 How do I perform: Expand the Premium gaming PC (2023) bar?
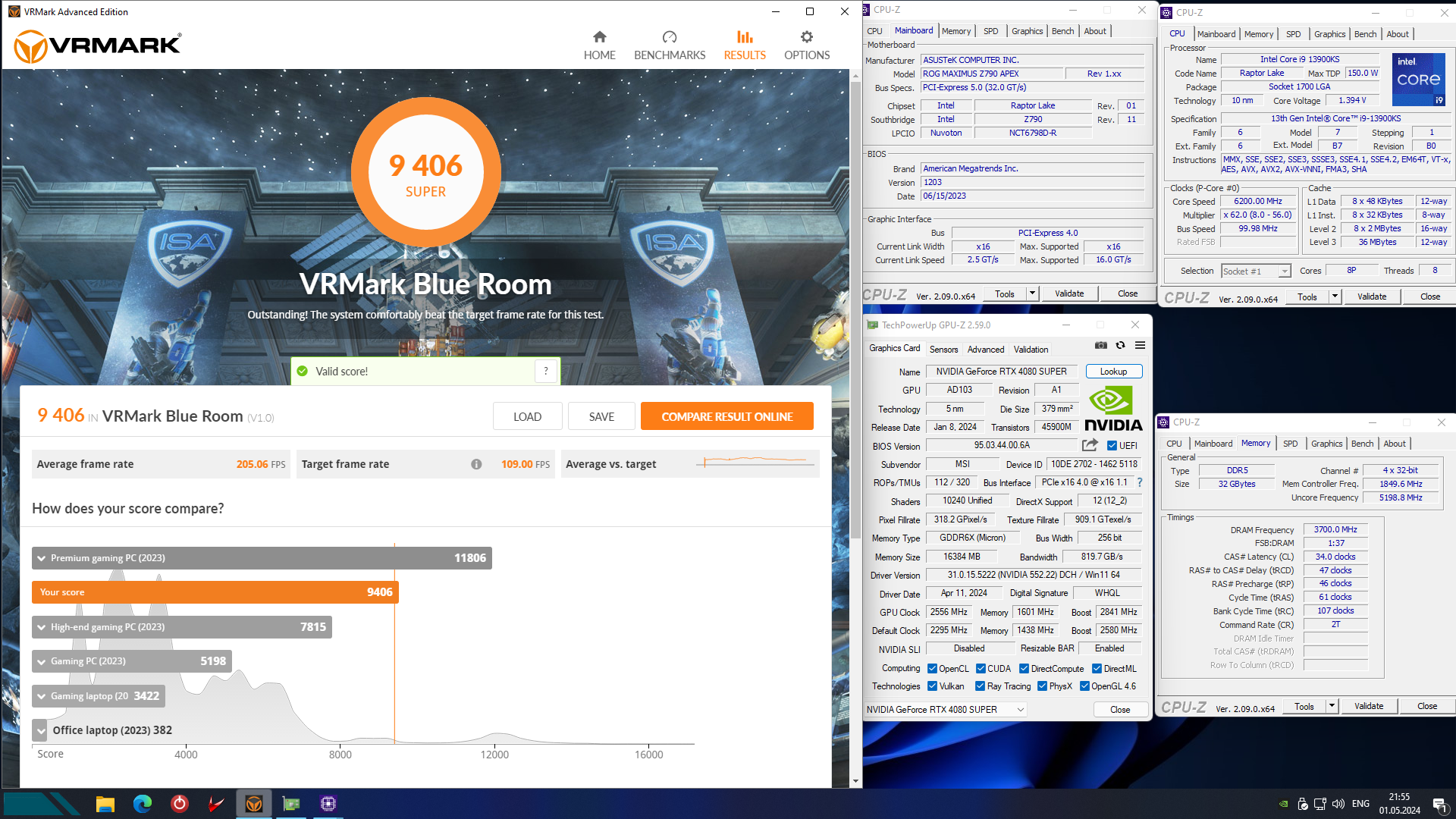click(262, 557)
